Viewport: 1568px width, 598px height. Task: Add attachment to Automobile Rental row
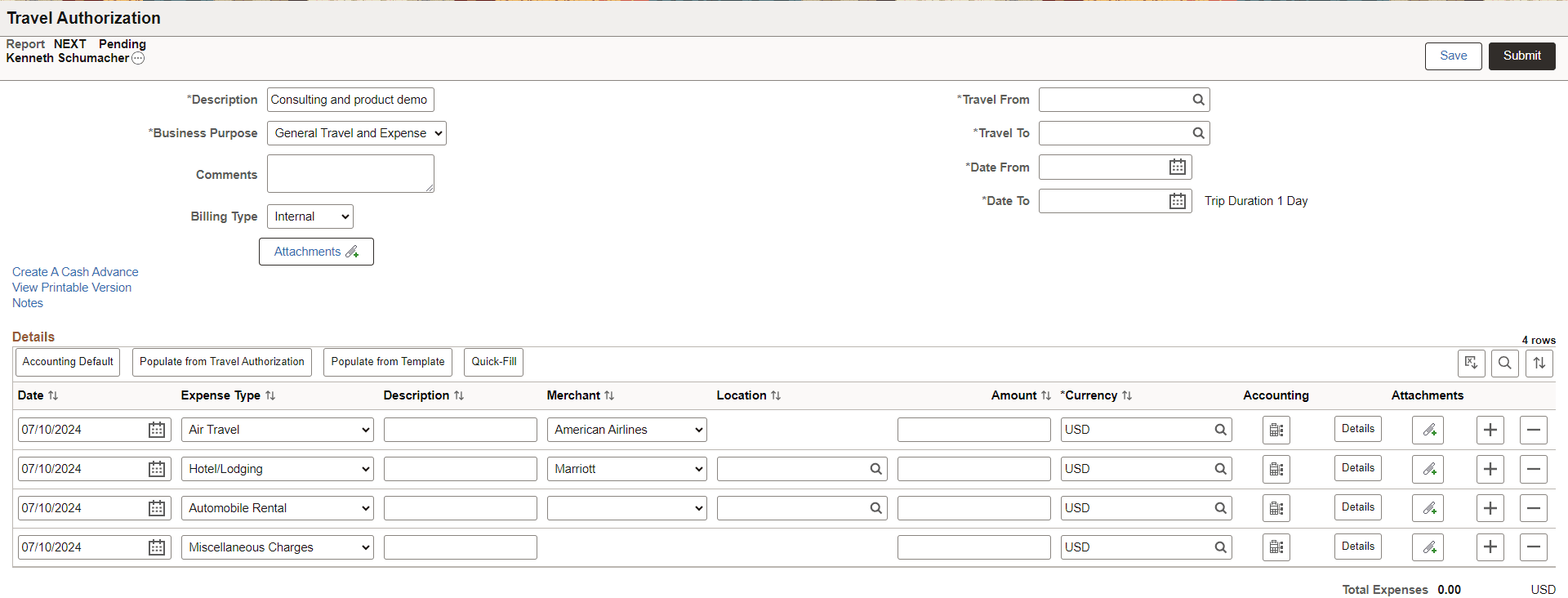(1428, 508)
